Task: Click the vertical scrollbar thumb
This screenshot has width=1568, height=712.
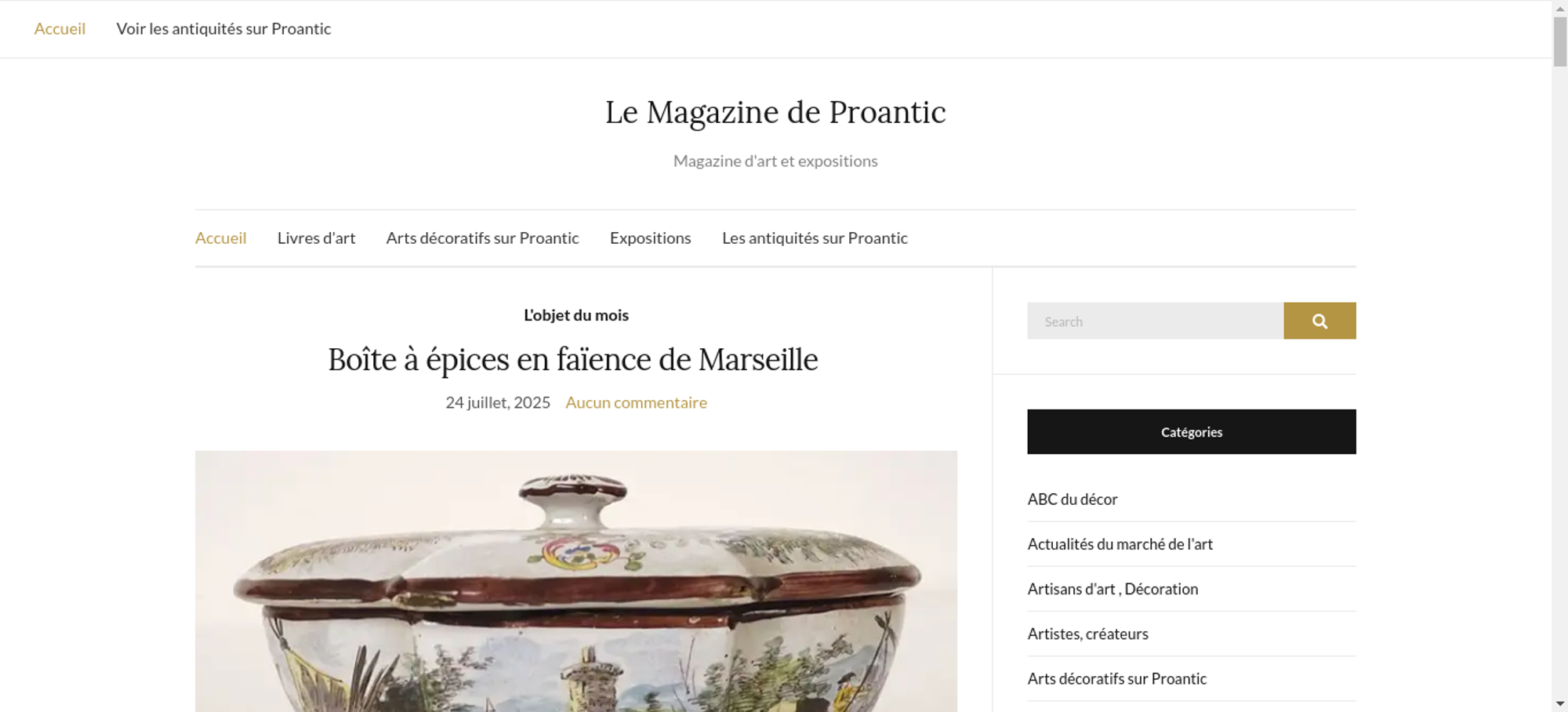Action: coord(1559,42)
